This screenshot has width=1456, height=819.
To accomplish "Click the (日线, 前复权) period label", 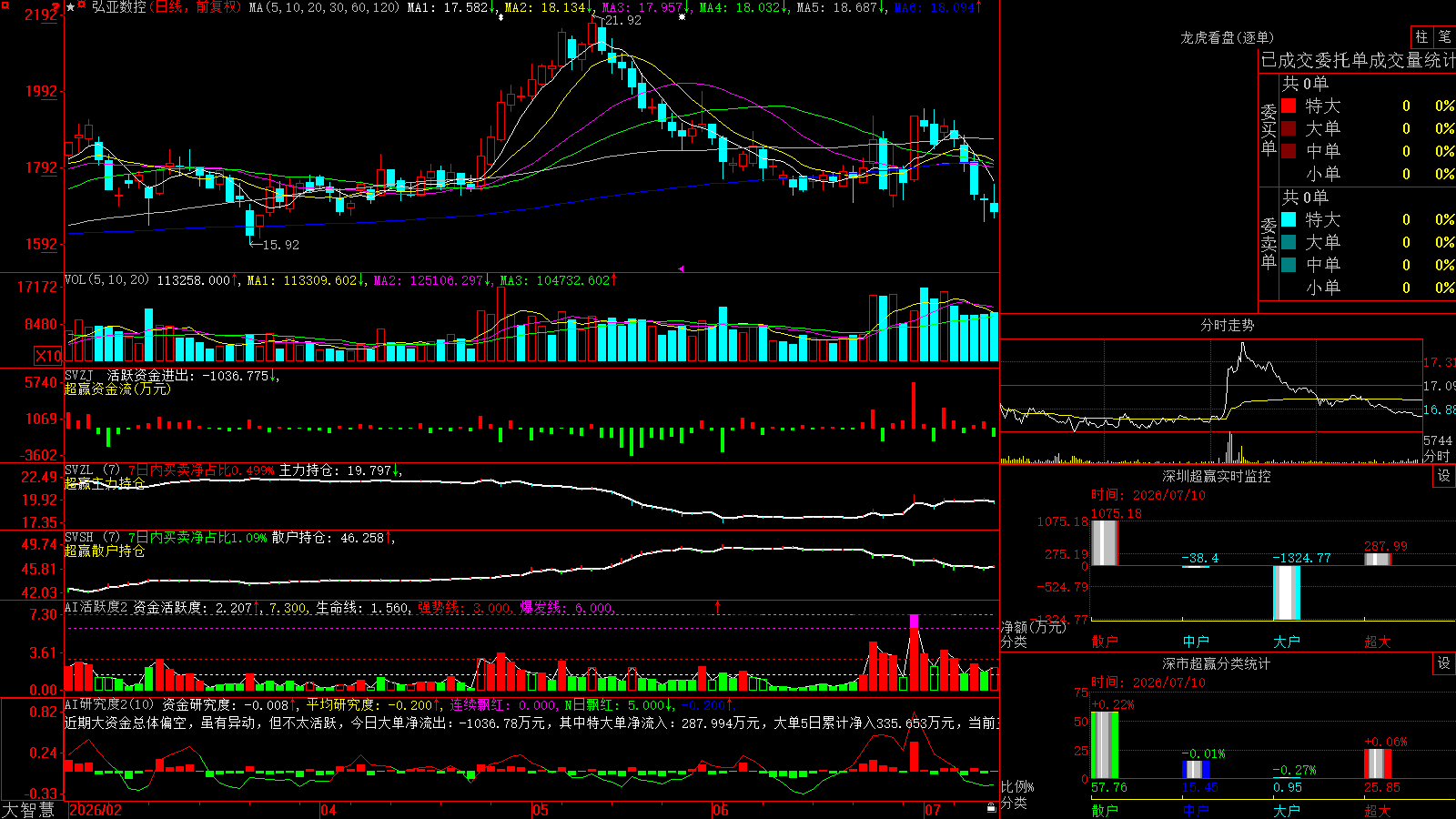I will pos(195,7).
